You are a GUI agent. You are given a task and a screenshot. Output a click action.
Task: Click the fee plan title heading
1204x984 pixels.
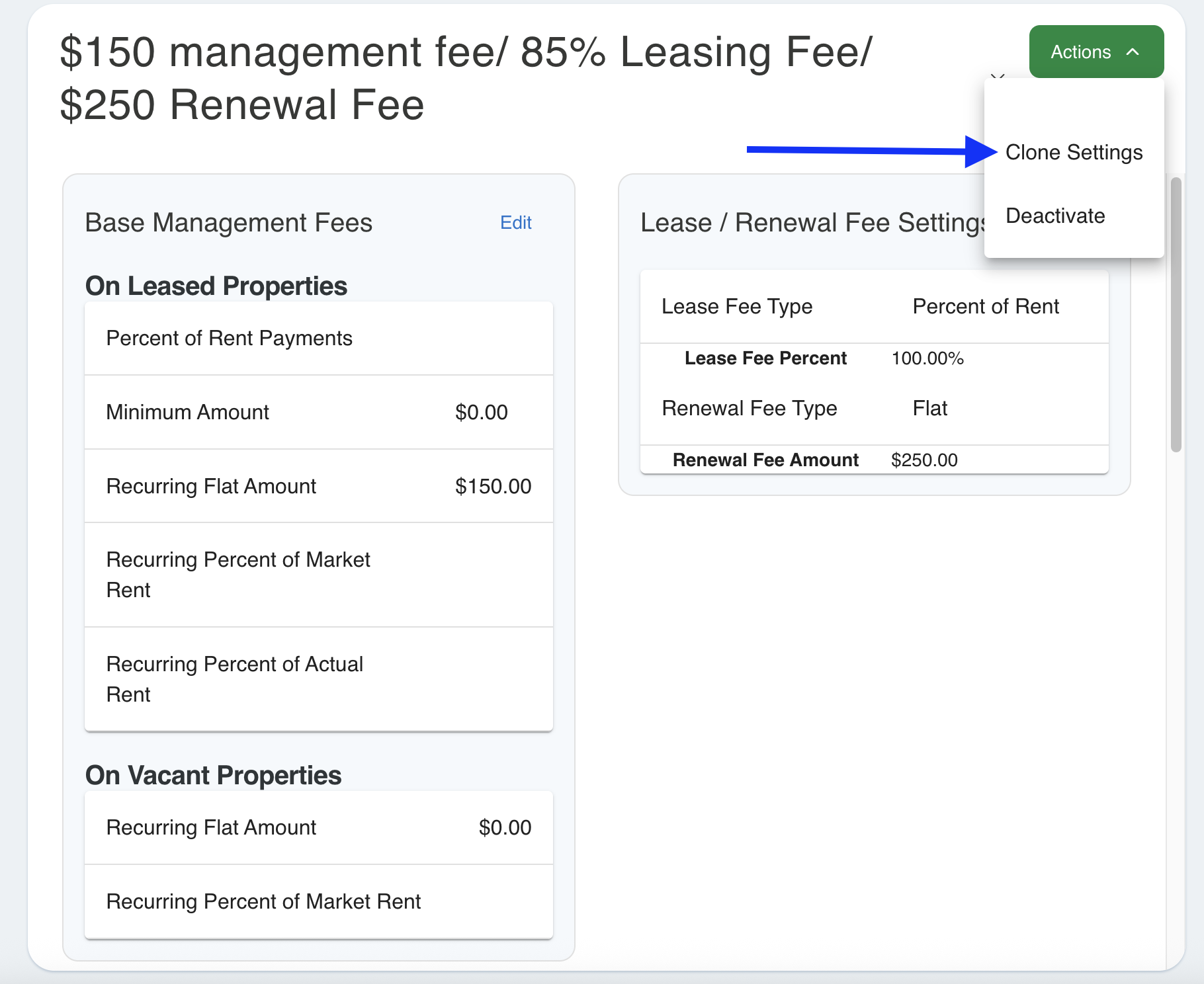(x=466, y=78)
